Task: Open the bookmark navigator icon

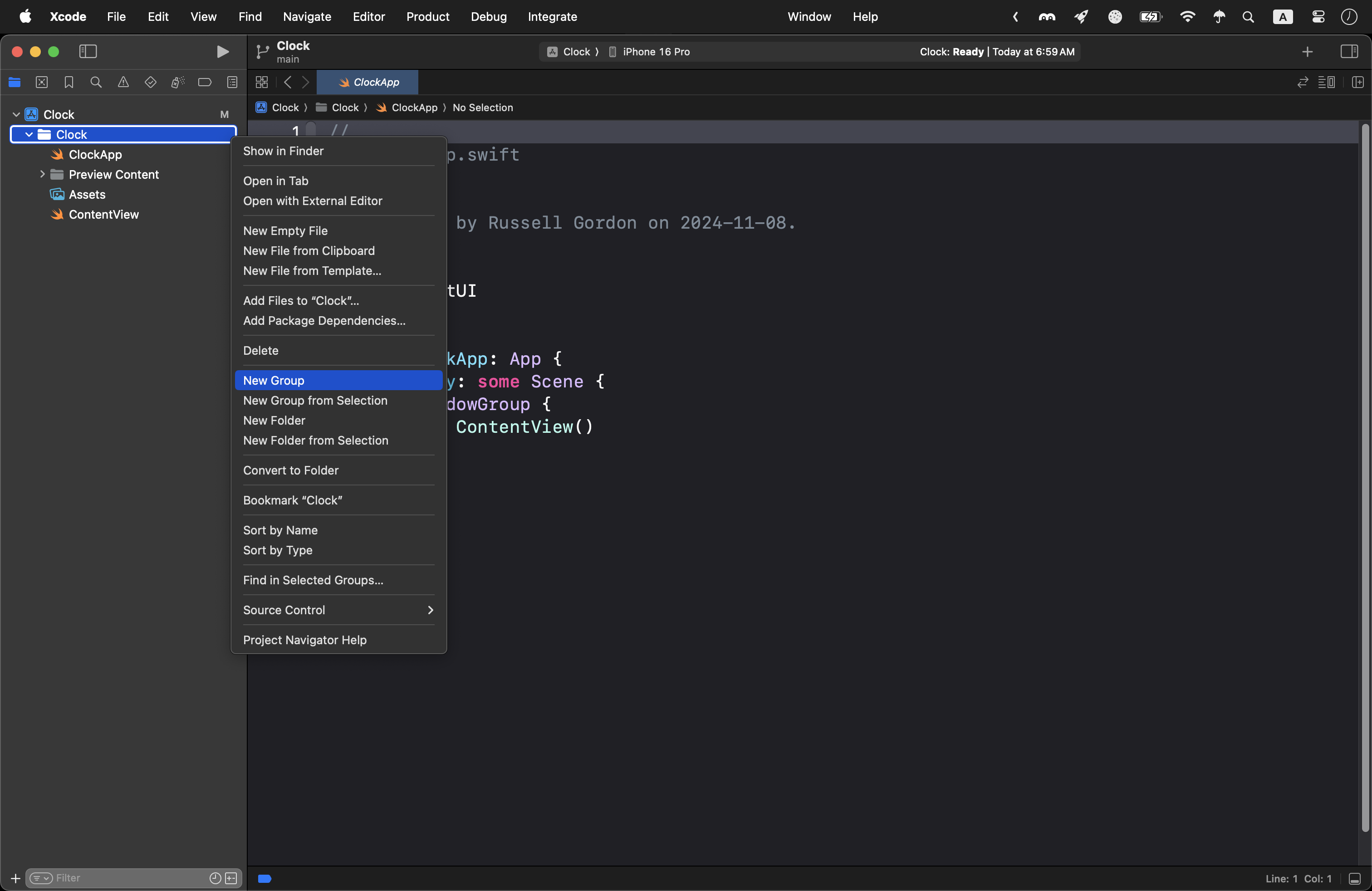Action: pyautogui.click(x=69, y=83)
